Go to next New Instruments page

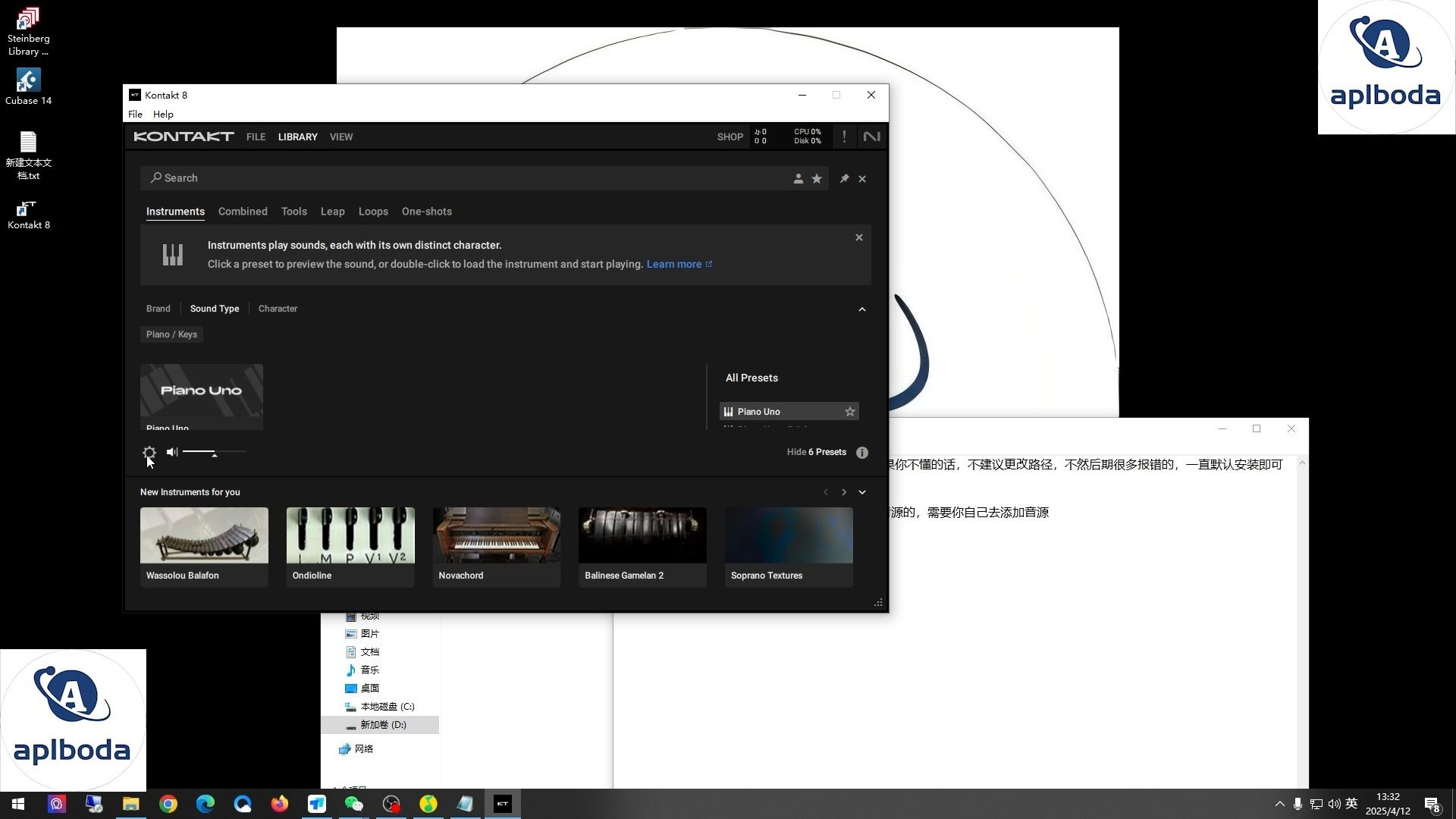click(x=844, y=492)
